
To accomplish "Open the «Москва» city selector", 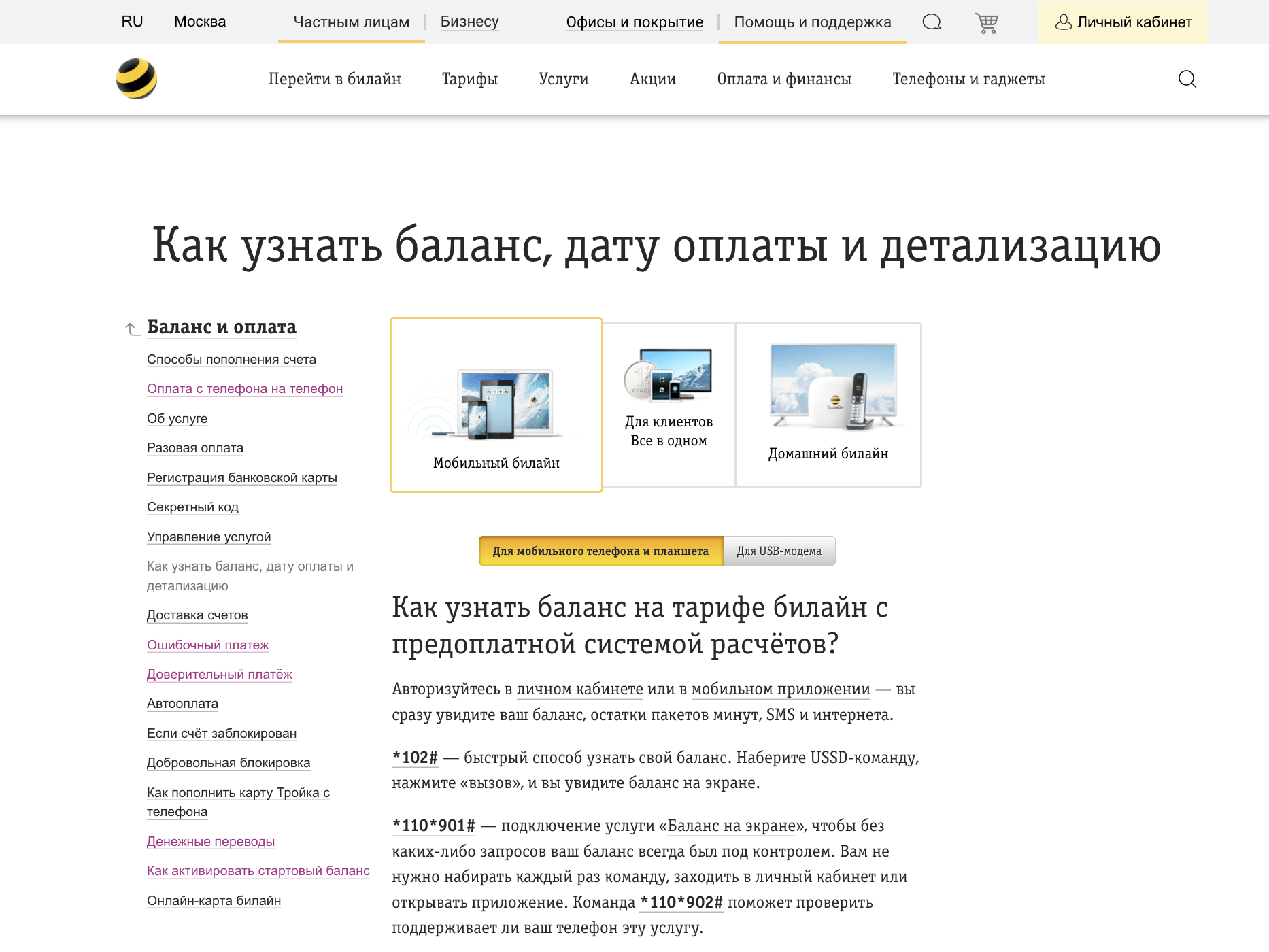I will [199, 21].
